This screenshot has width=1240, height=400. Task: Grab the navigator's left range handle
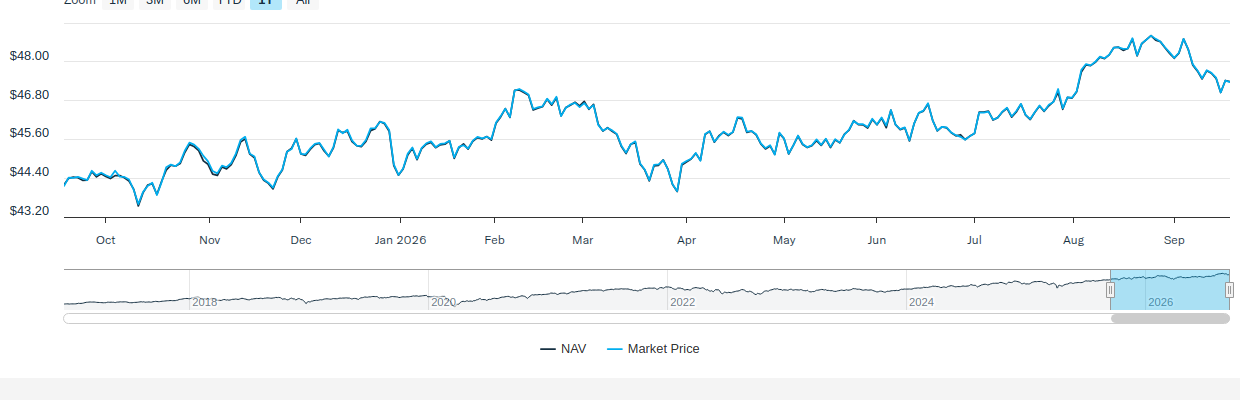coord(1110,290)
